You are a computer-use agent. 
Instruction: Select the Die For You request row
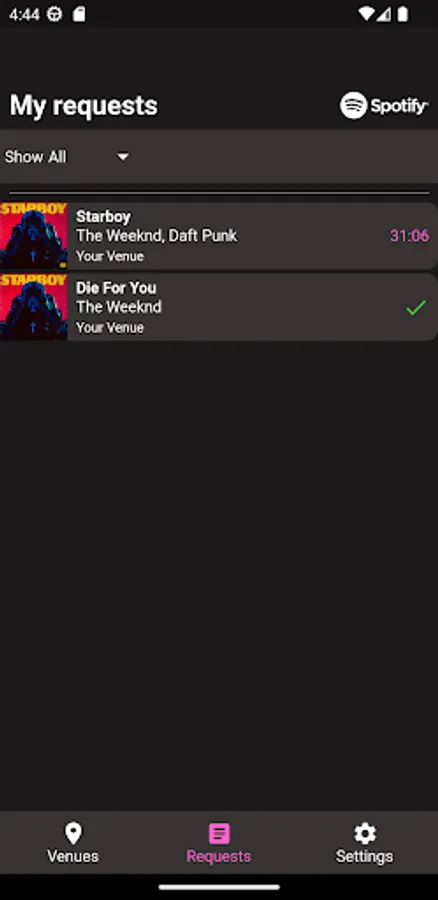[x=219, y=307]
